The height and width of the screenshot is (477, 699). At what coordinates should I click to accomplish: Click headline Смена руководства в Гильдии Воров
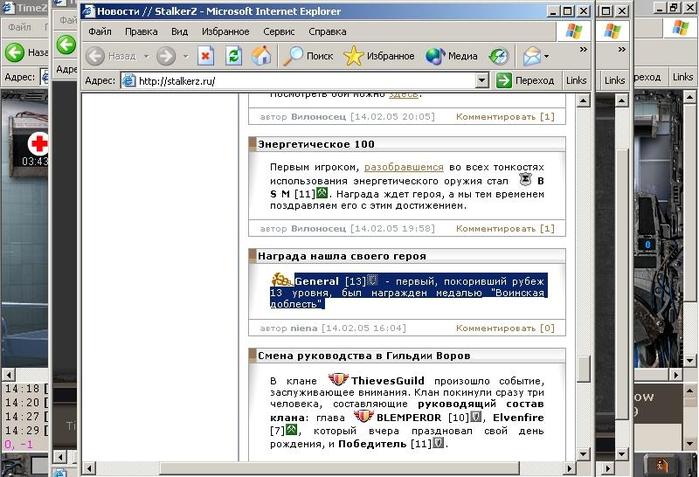point(364,356)
